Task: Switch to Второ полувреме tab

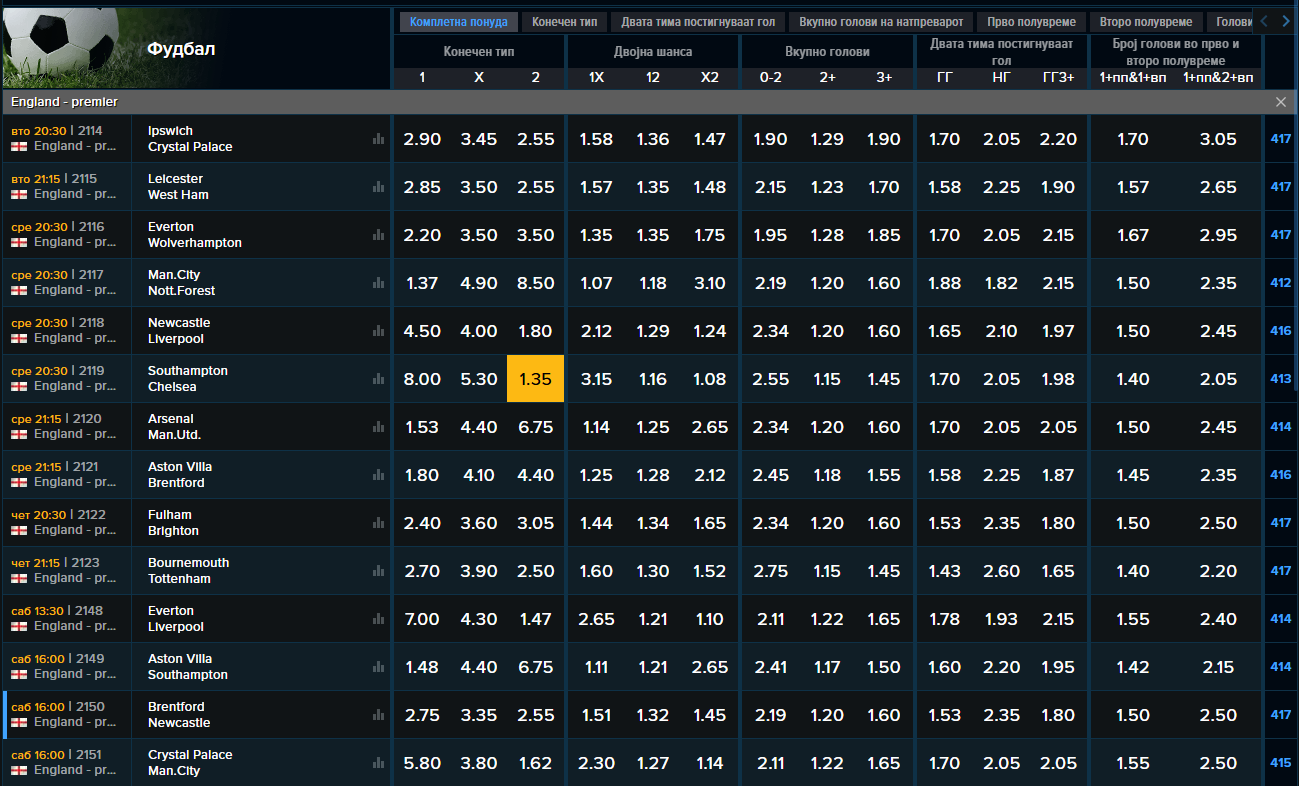Action: (1146, 22)
